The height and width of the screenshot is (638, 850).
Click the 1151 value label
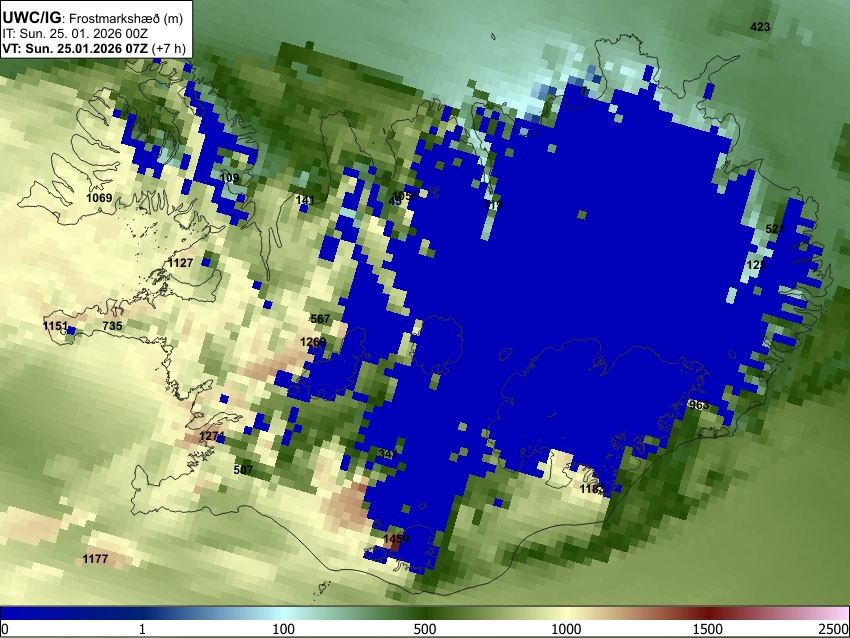[x=56, y=326]
